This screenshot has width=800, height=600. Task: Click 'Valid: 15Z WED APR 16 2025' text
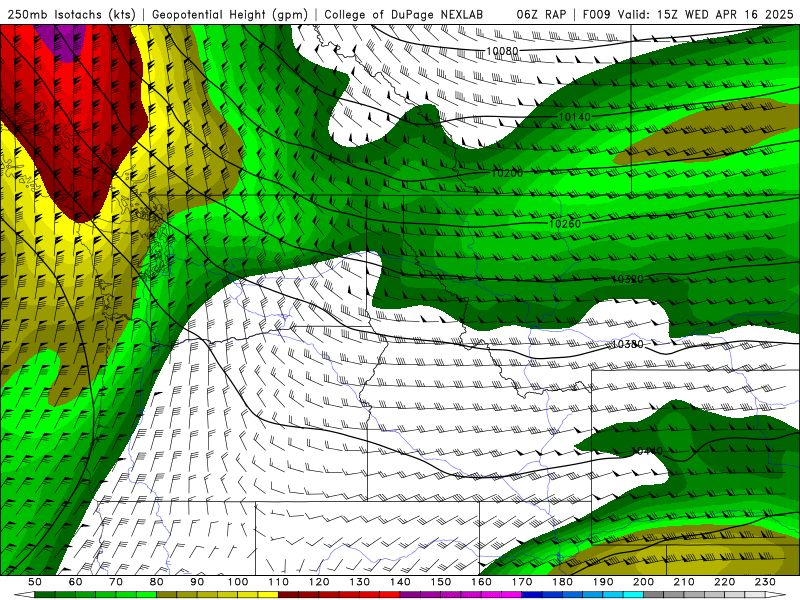pos(706,14)
